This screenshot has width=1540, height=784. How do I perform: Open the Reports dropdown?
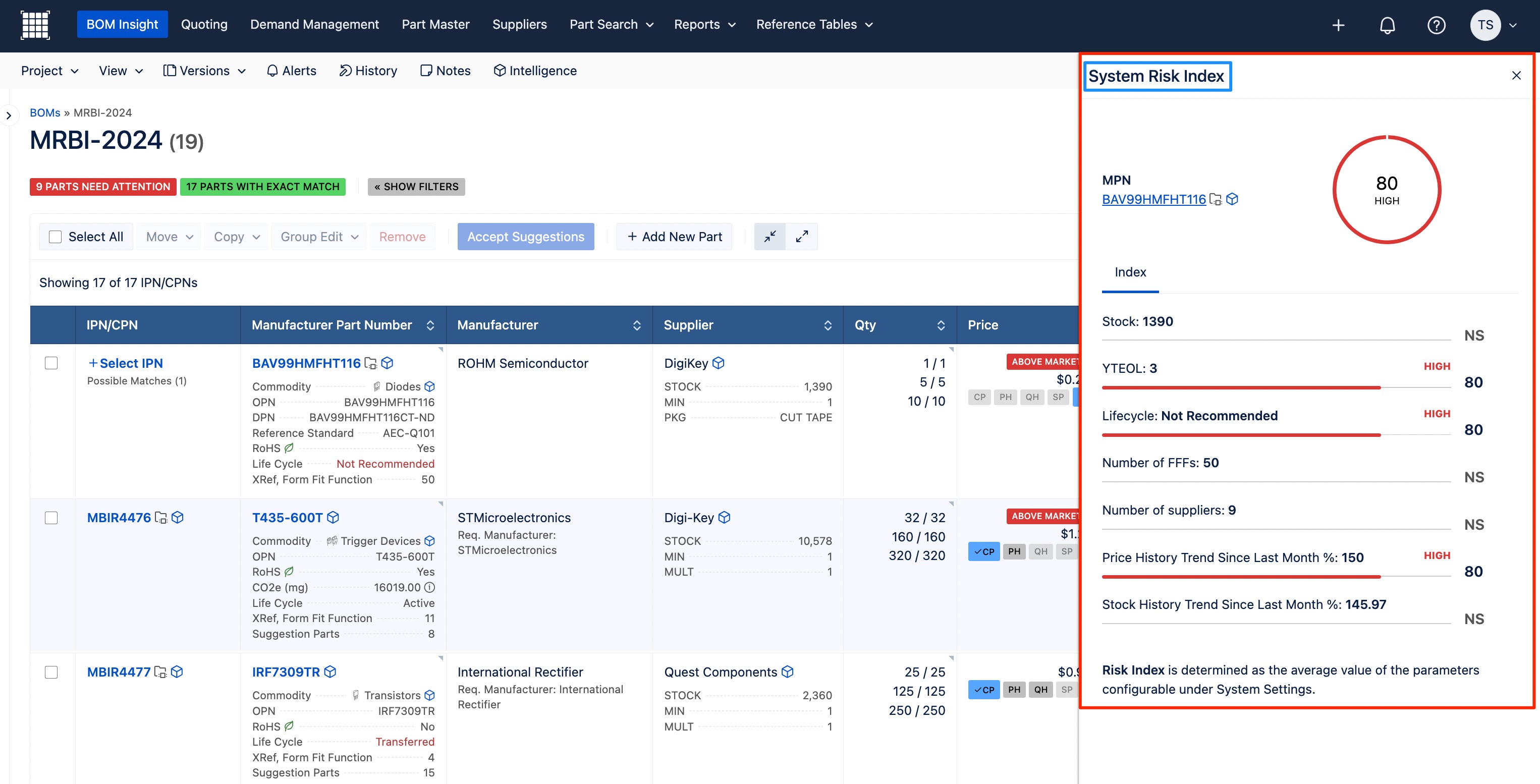point(704,25)
